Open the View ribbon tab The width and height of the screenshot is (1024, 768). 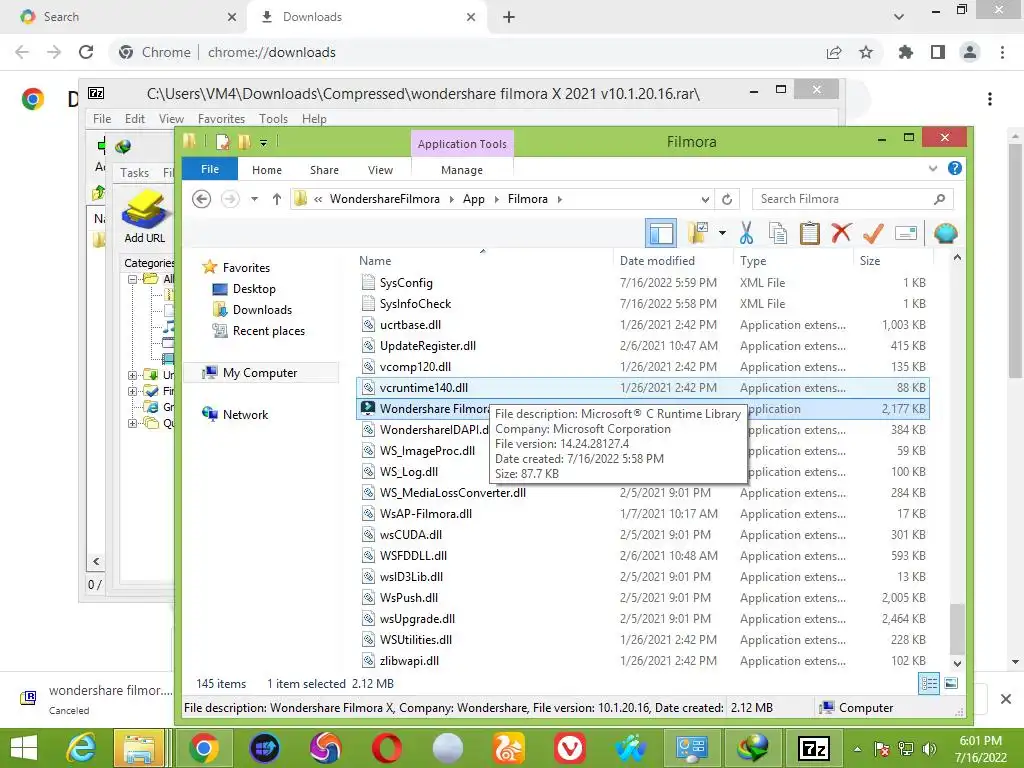[x=380, y=170]
